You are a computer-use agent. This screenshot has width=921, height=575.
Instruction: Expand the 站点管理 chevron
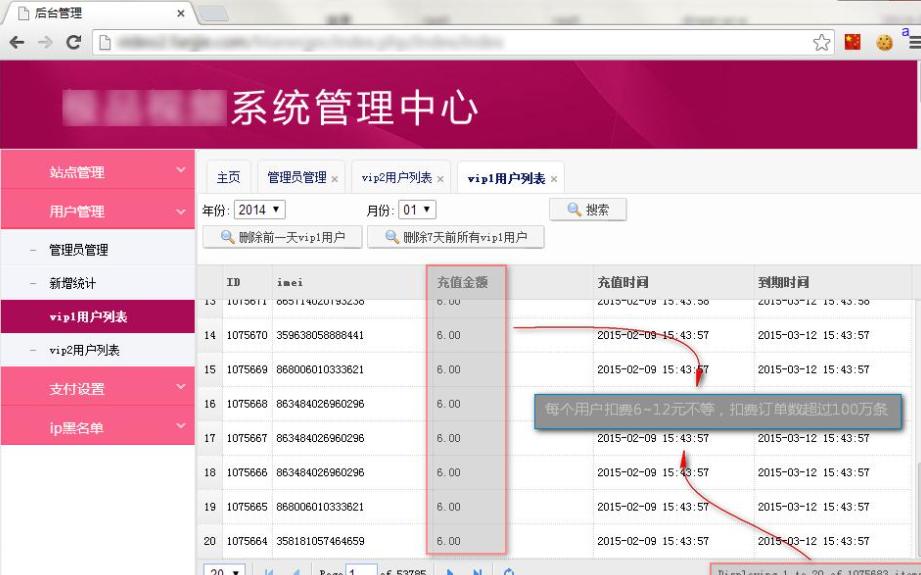click(x=181, y=170)
